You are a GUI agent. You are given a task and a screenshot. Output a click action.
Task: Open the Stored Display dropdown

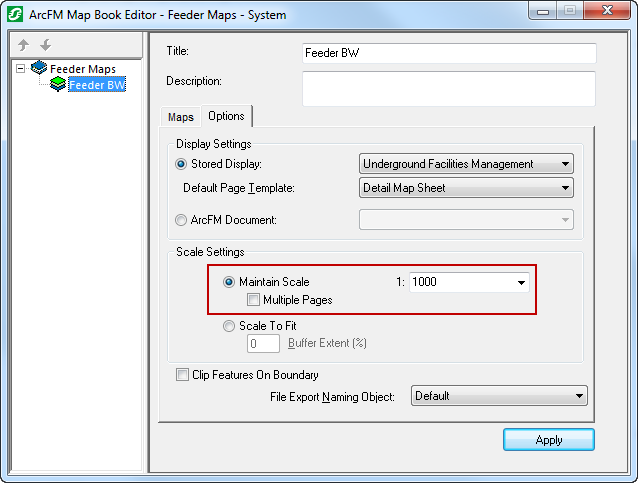566,164
